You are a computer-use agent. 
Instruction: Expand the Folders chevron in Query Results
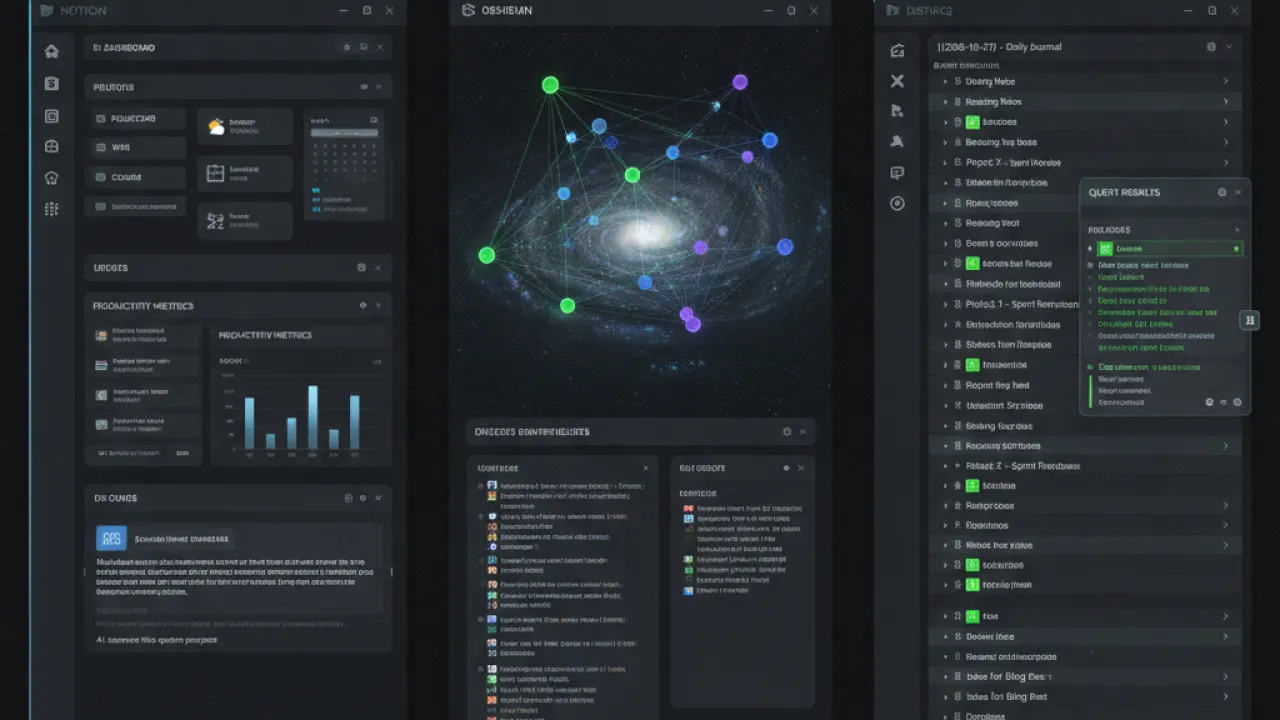[x=1236, y=230]
